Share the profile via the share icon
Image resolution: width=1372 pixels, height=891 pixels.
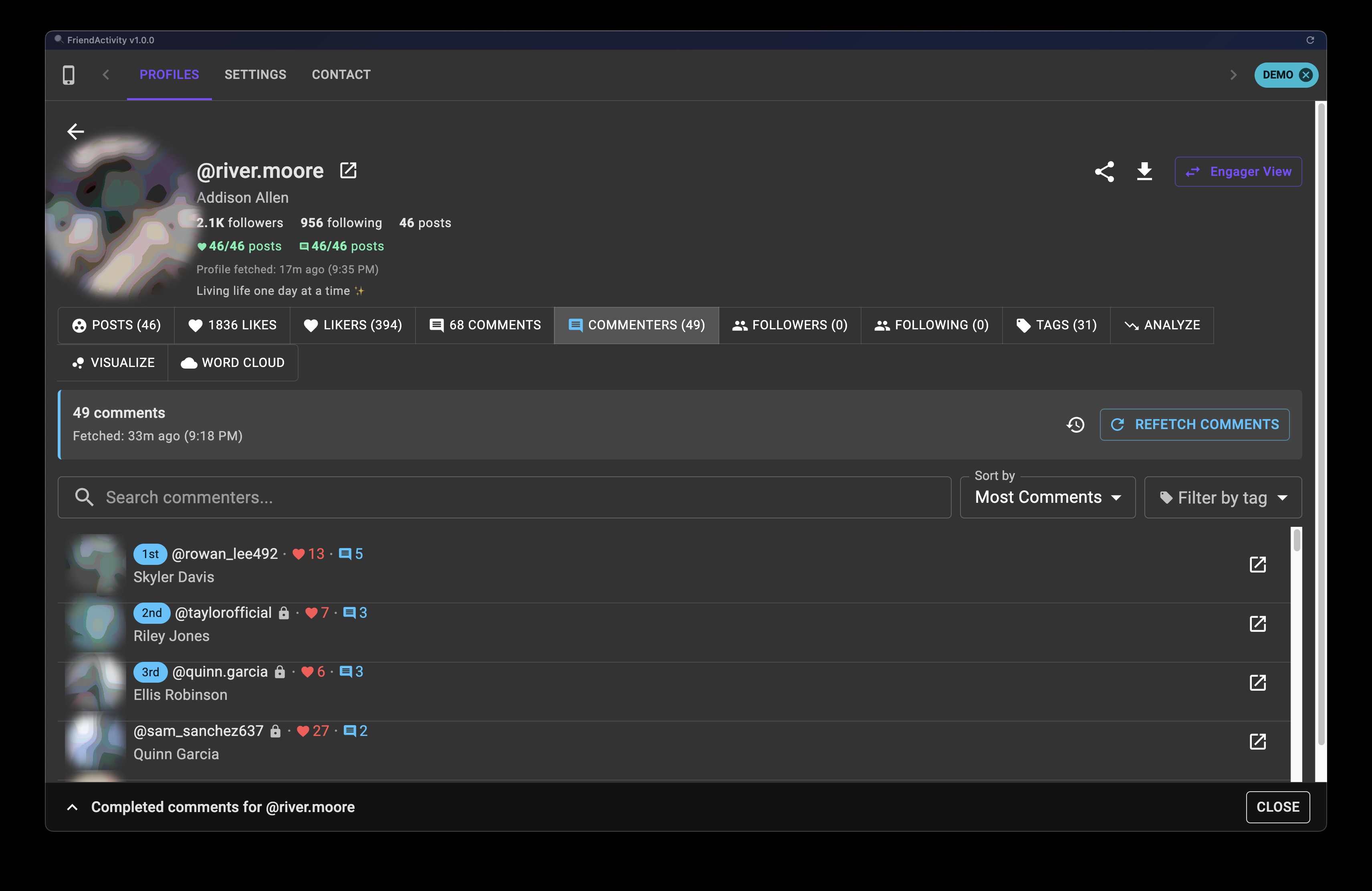click(x=1105, y=171)
